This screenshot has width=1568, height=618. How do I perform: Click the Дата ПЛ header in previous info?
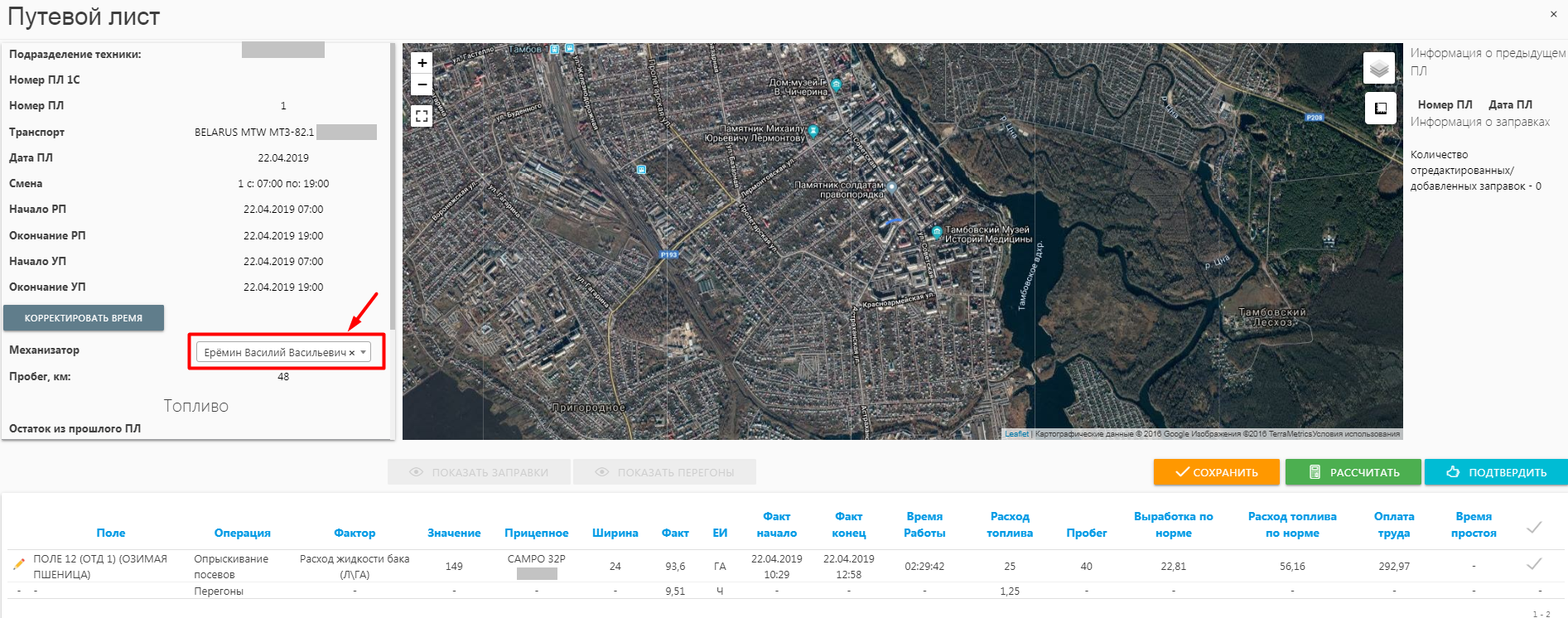[x=1510, y=104]
